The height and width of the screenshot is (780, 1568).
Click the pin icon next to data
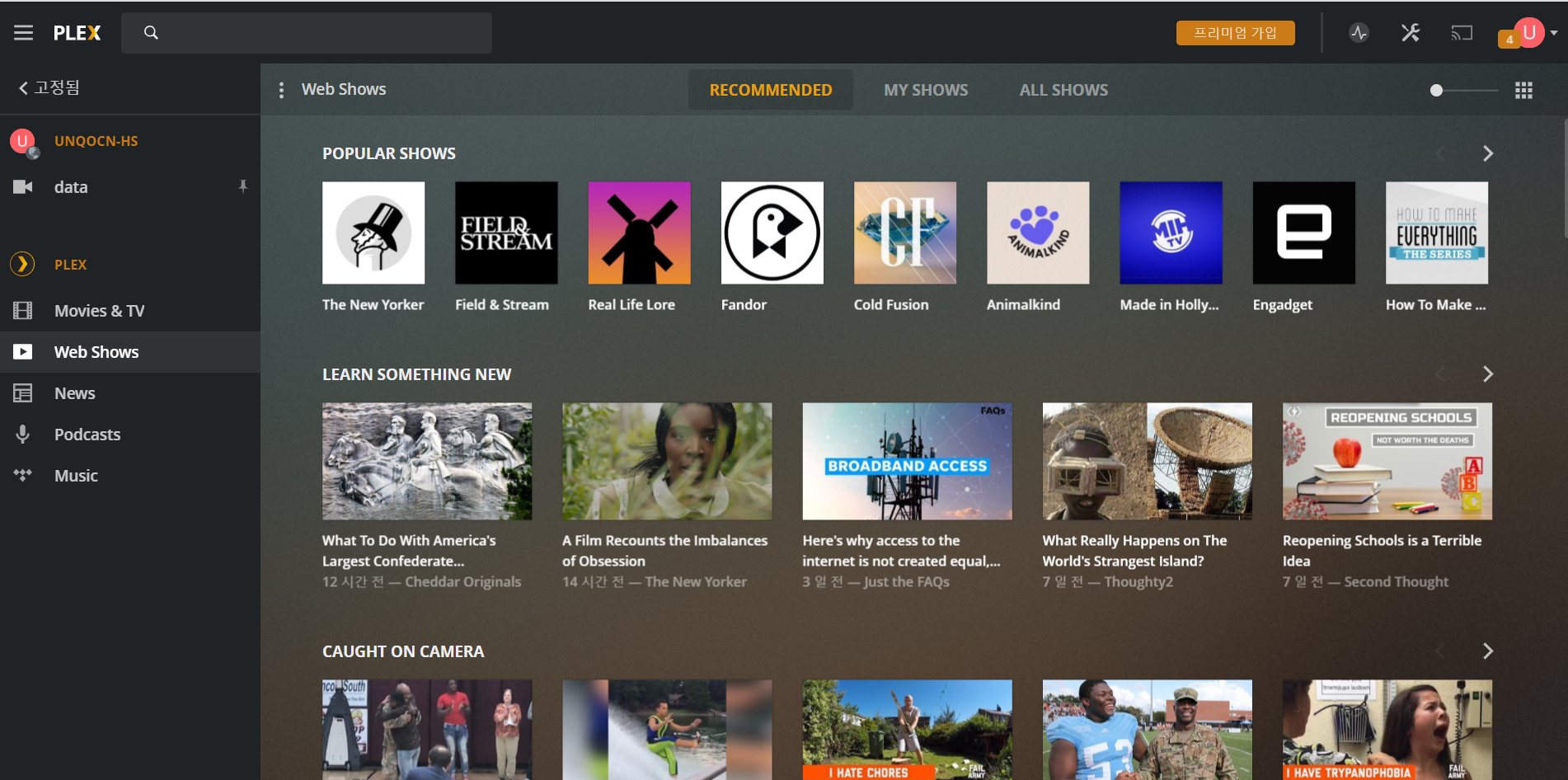(x=242, y=186)
